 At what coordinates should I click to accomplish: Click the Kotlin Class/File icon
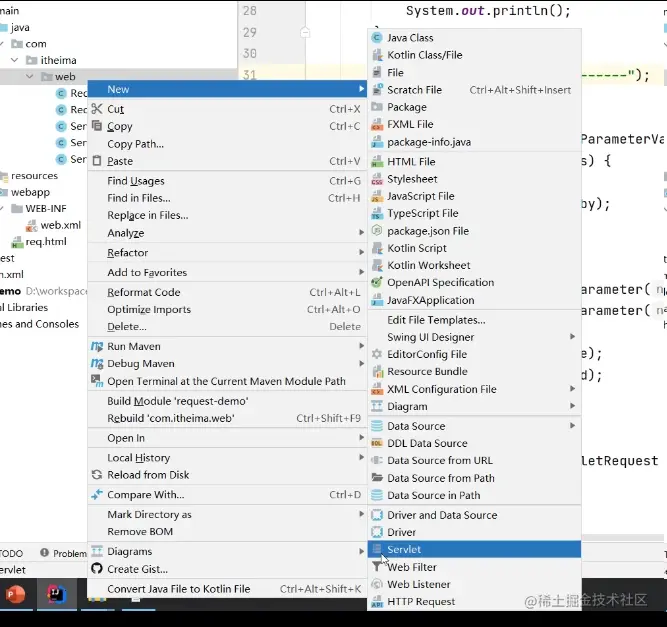click(x=377, y=55)
